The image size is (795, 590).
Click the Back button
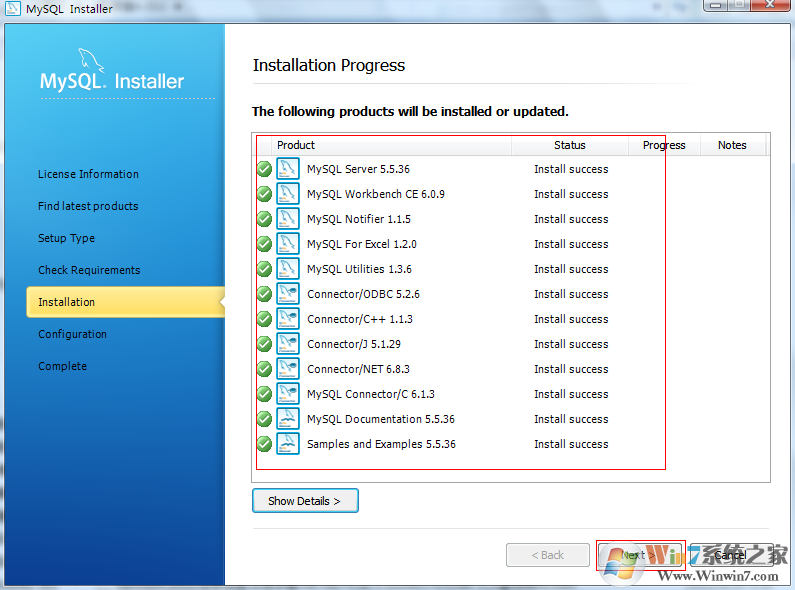[x=548, y=555]
